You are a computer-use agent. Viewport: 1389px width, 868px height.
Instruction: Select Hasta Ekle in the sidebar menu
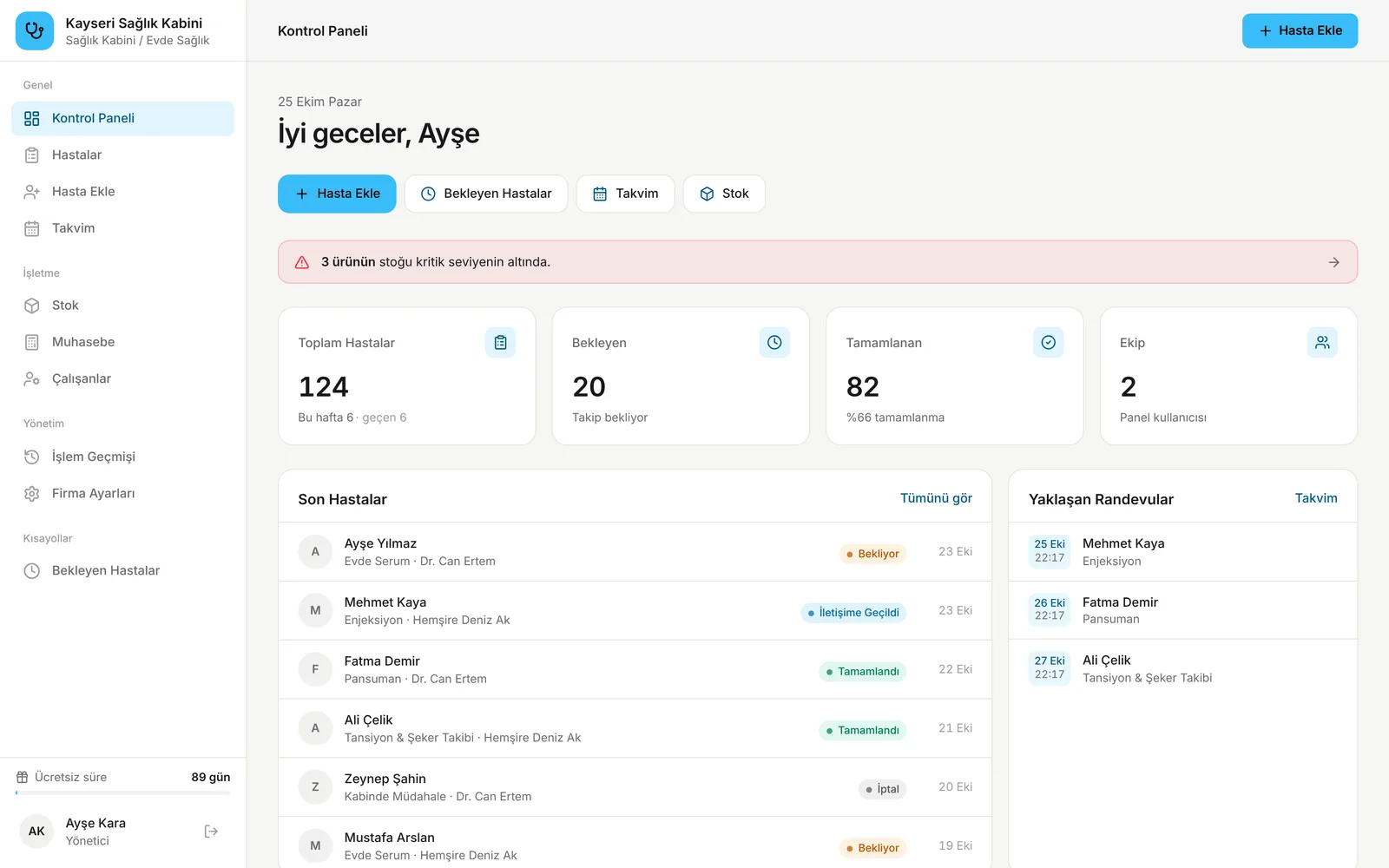click(x=122, y=192)
